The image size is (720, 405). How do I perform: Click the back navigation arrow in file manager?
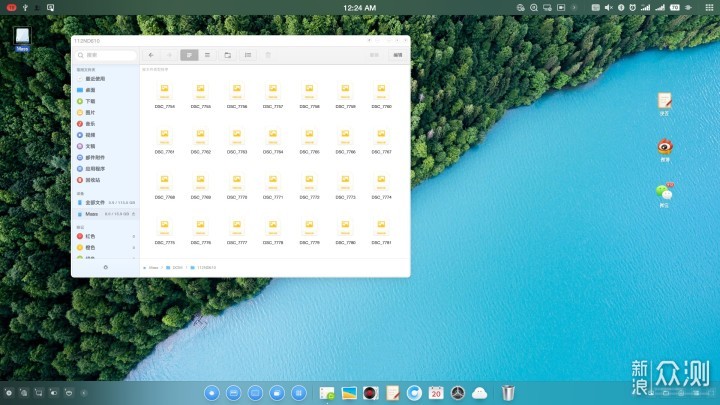151,55
